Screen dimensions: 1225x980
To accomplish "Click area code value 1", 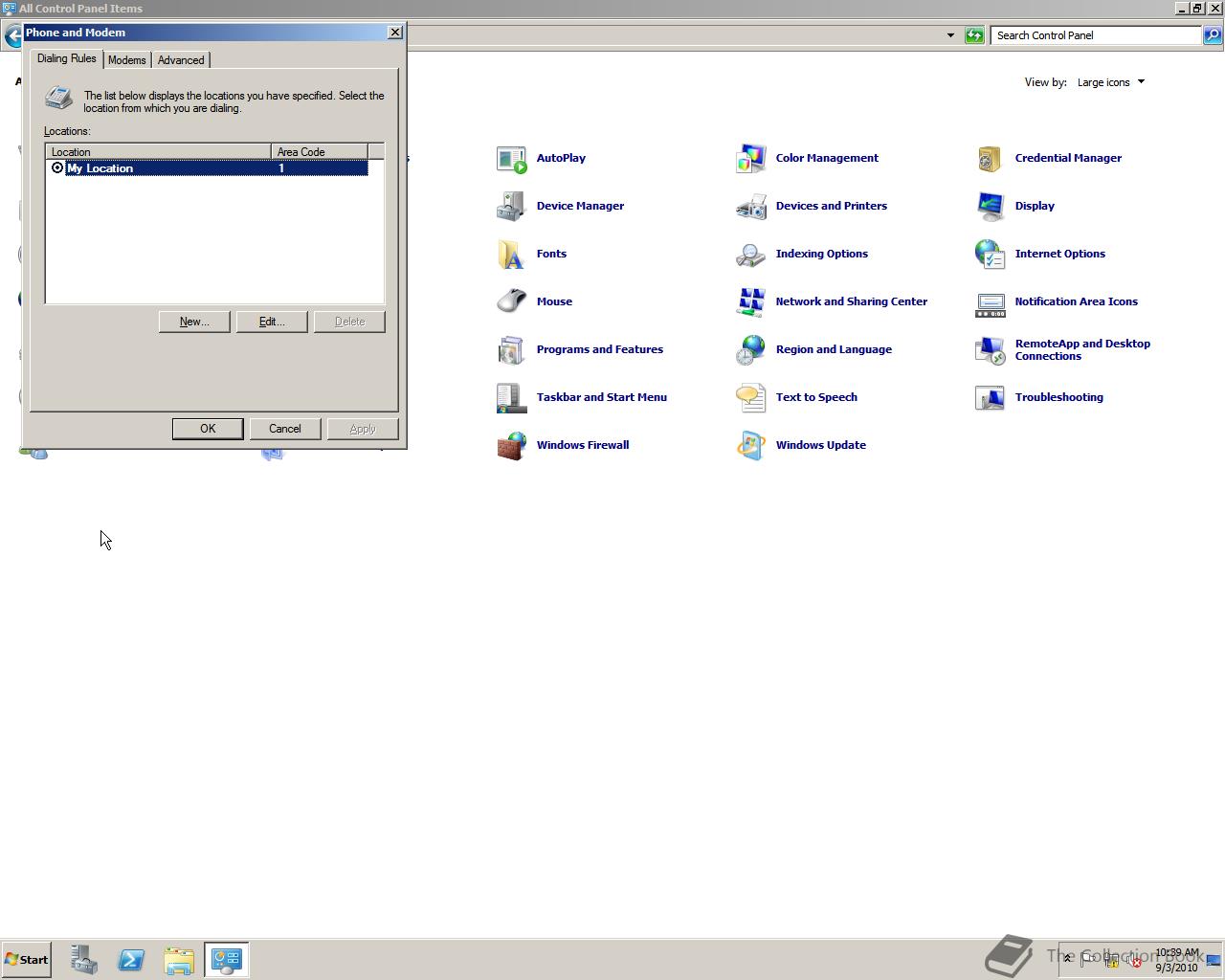I will (x=281, y=168).
